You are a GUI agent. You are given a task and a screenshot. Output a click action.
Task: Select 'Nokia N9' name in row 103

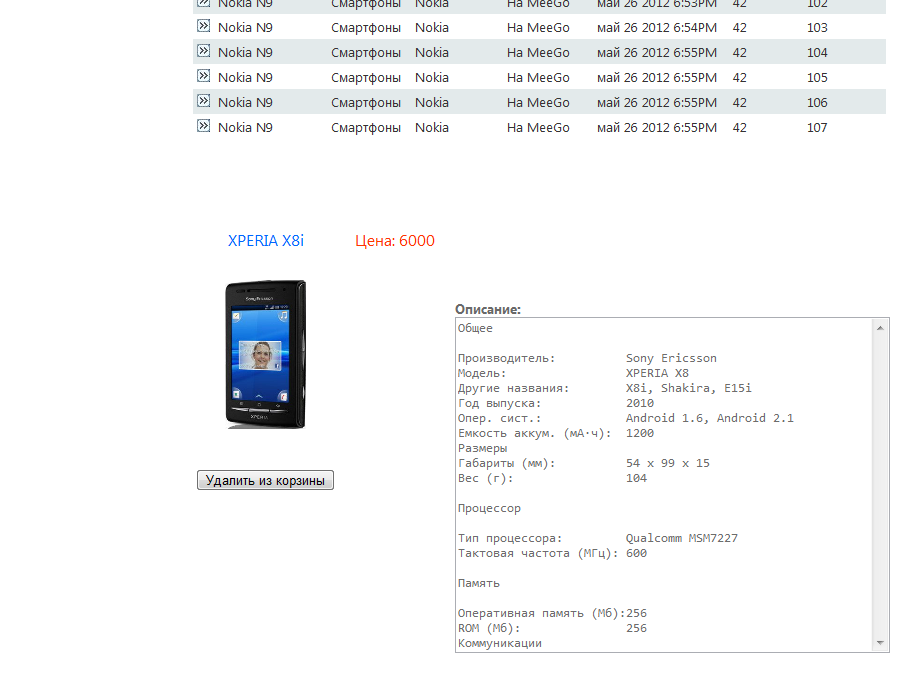click(x=245, y=27)
